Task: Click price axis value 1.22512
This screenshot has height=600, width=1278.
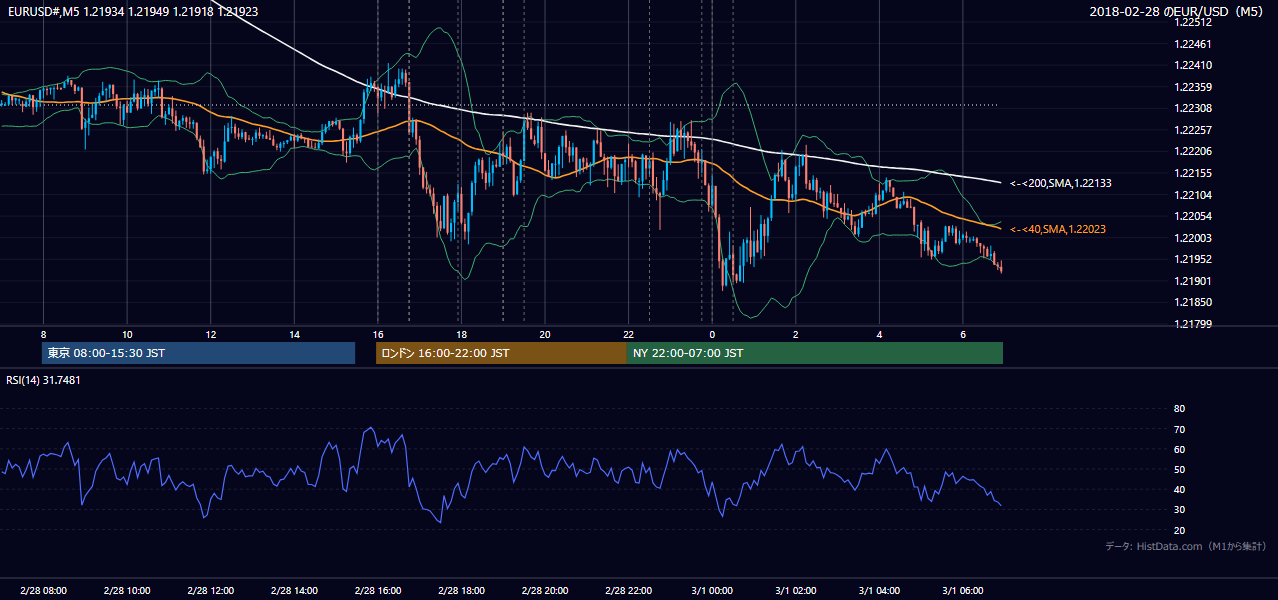Action: [x=1192, y=22]
